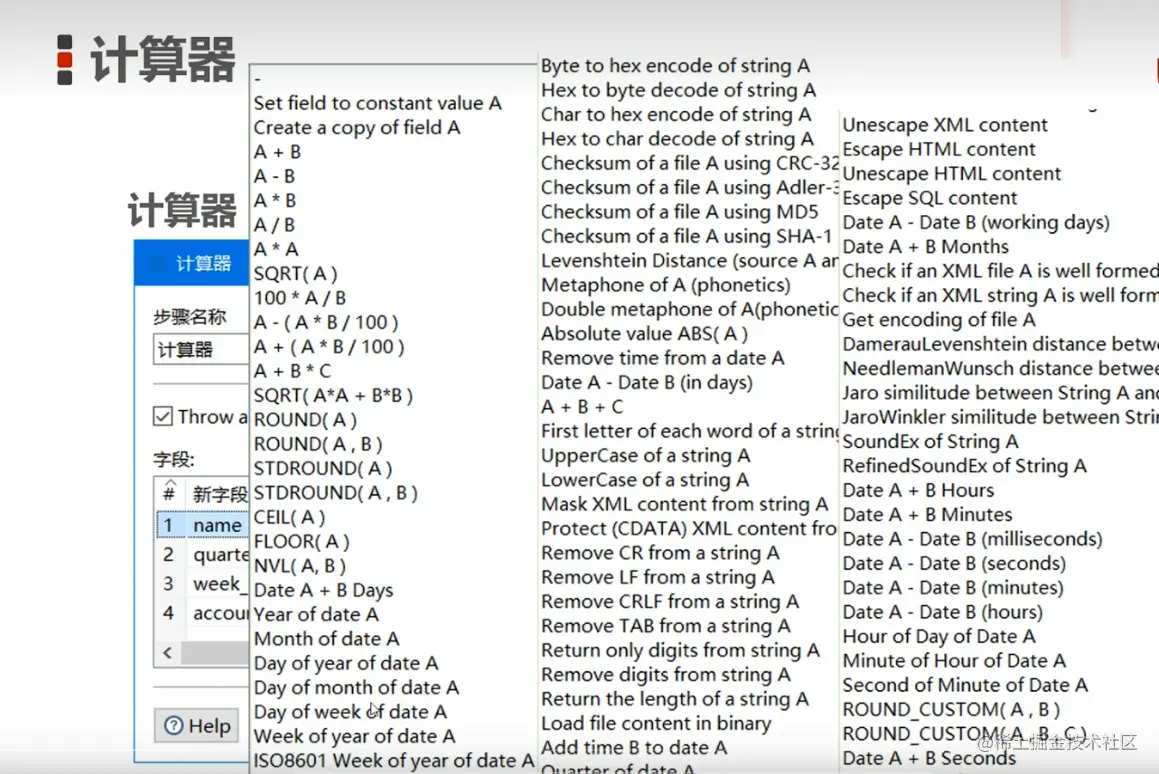Select '100 * A / B' option
The height and width of the screenshot is (774, 1159).
pyautogui.click(x=299, y=298)
